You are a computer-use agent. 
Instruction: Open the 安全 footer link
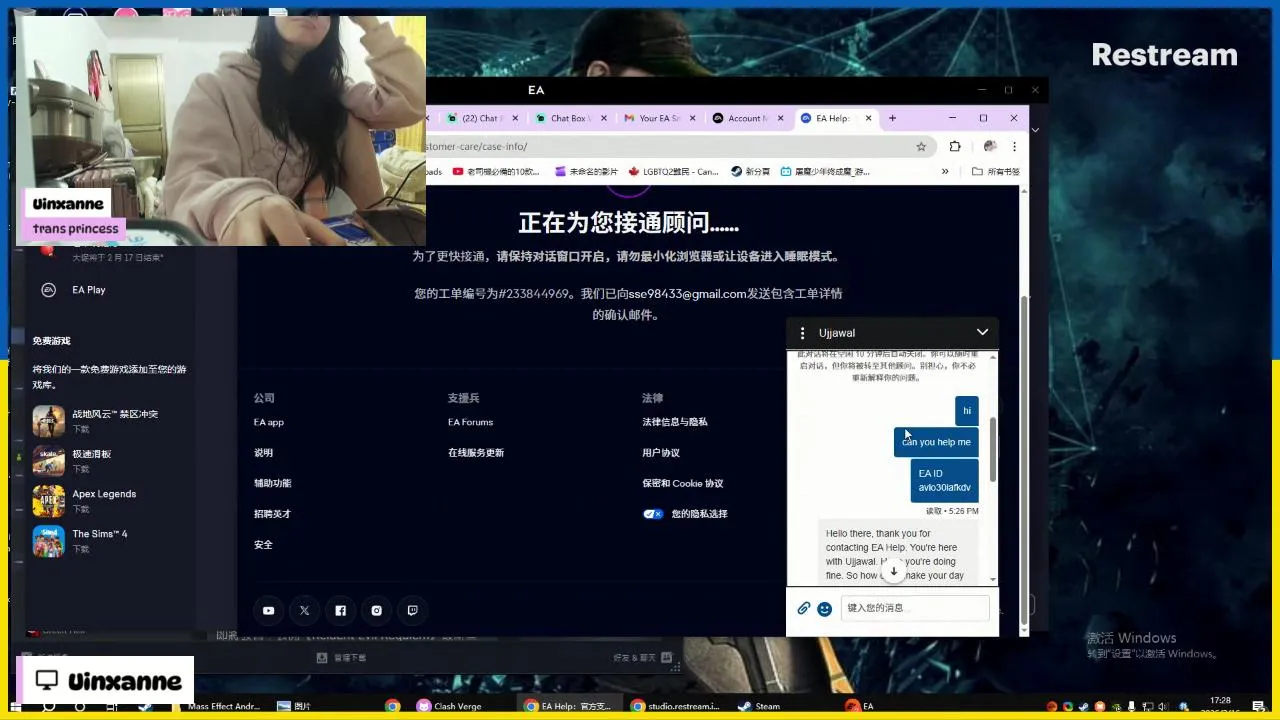point(263,545)
